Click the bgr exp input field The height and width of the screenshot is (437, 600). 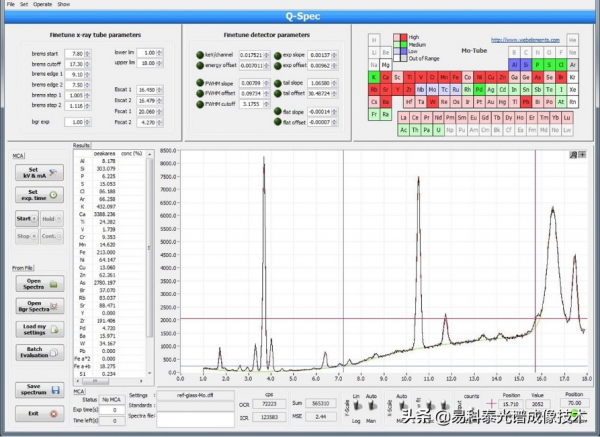pos(76,121)
